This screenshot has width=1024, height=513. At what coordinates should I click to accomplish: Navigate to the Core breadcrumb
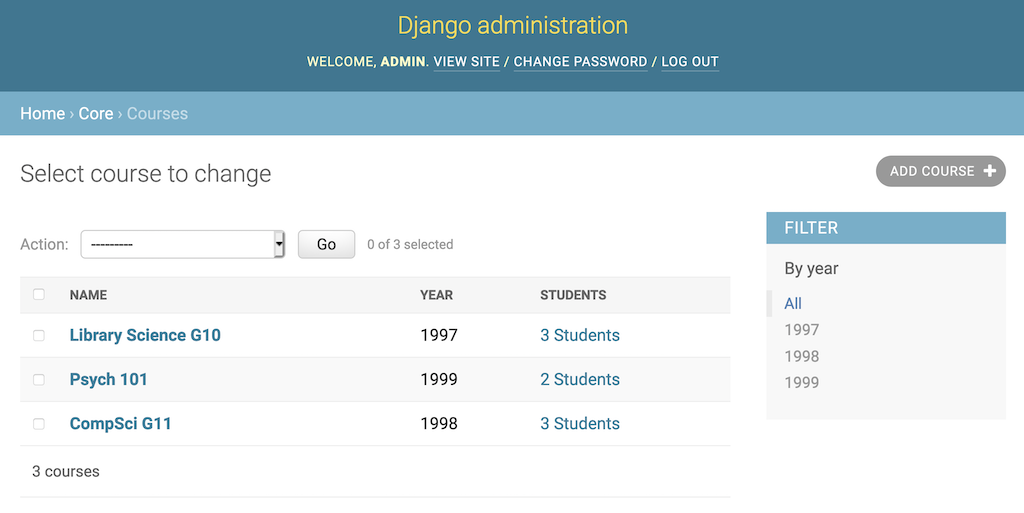click(x=96, y=114)
